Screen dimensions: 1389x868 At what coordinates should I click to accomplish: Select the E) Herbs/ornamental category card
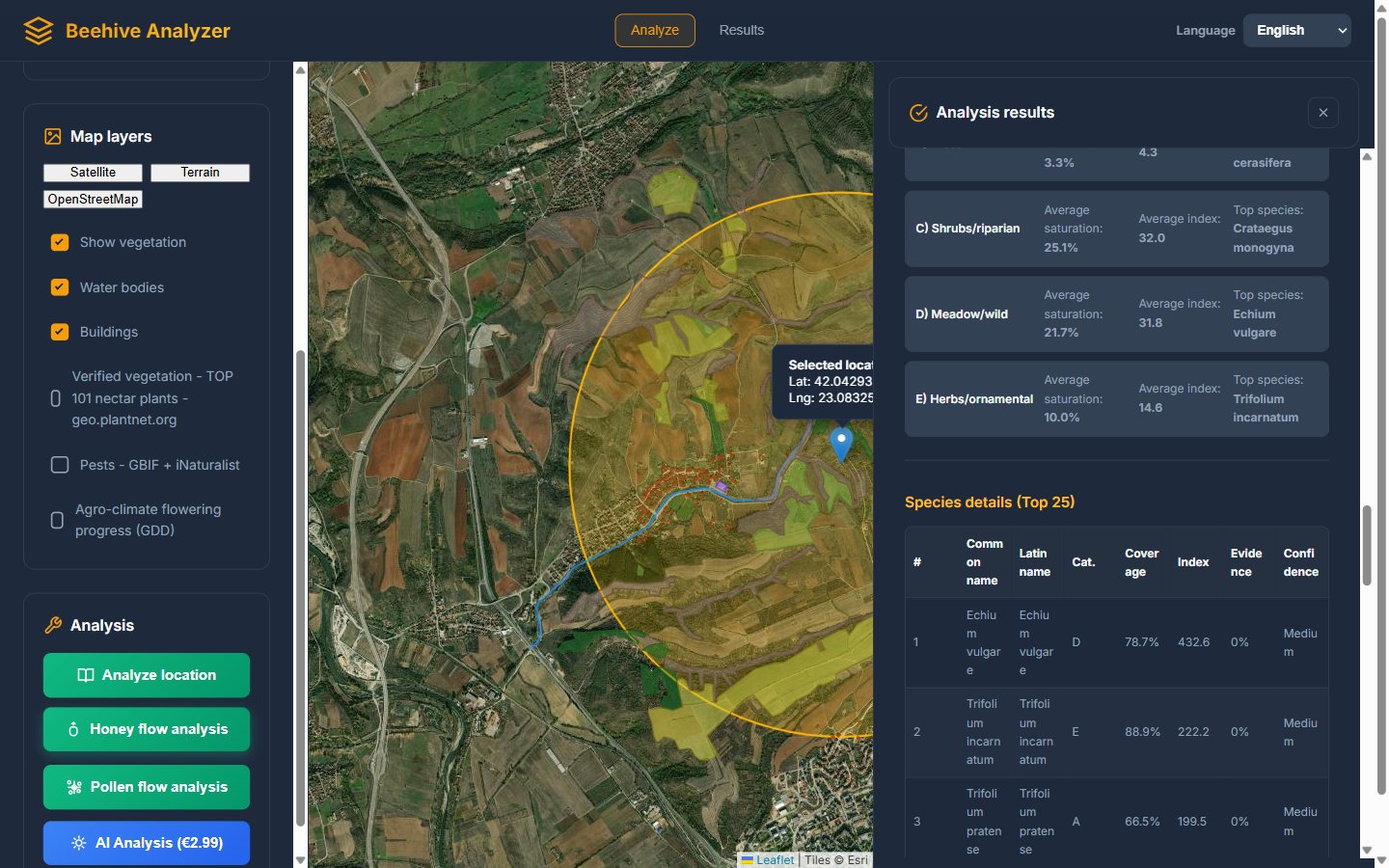click(1117, 399)
